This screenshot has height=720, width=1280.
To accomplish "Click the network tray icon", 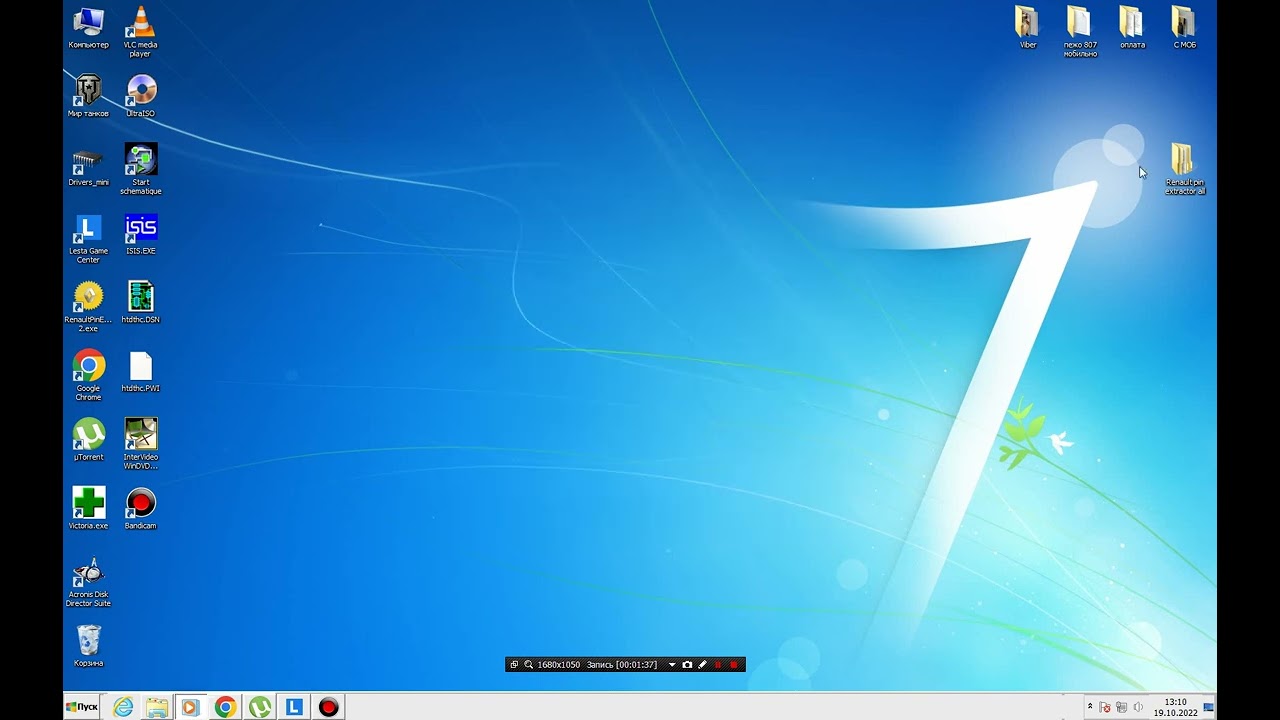I will pos(1121,707).
